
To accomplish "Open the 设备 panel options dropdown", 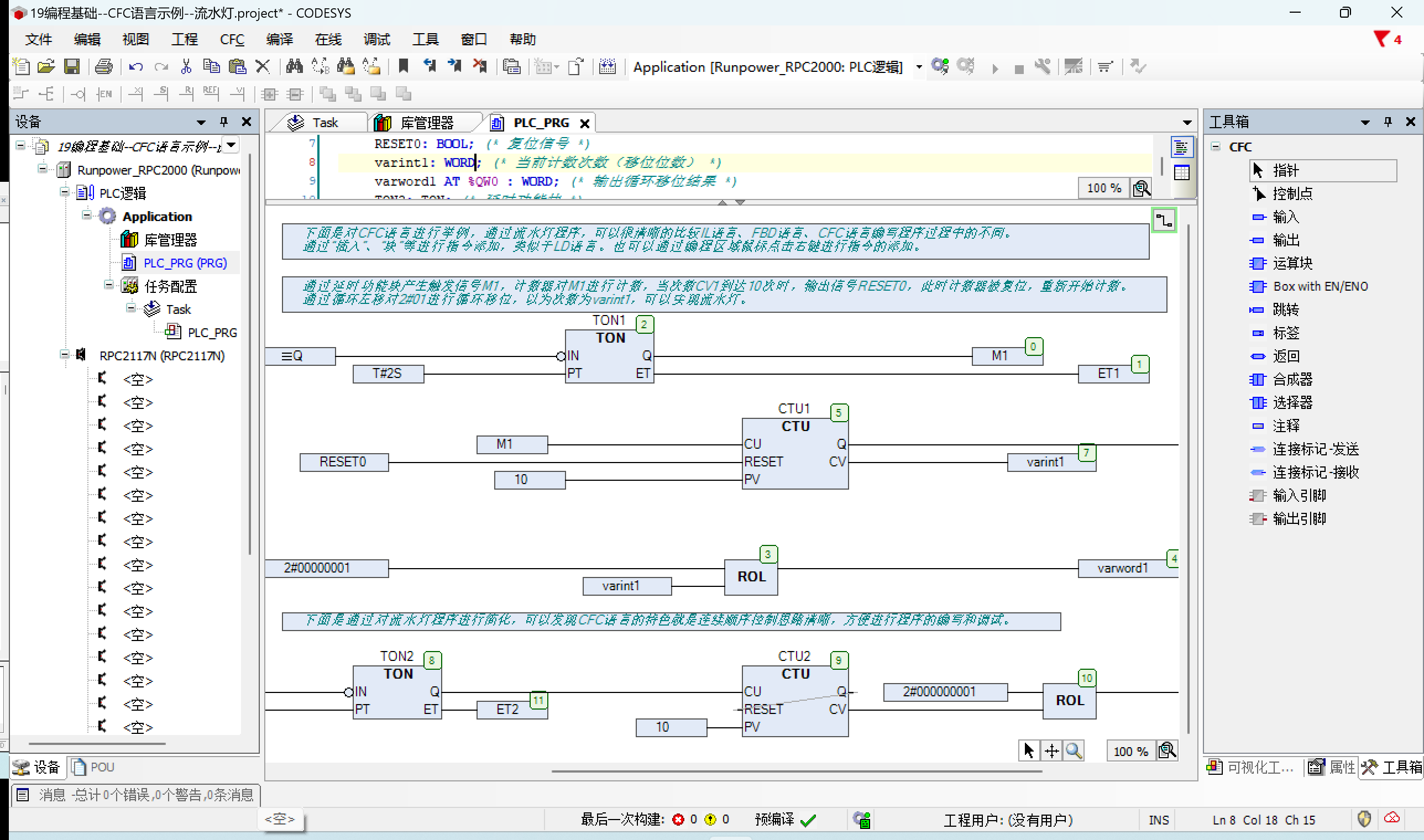I will 201,122.
